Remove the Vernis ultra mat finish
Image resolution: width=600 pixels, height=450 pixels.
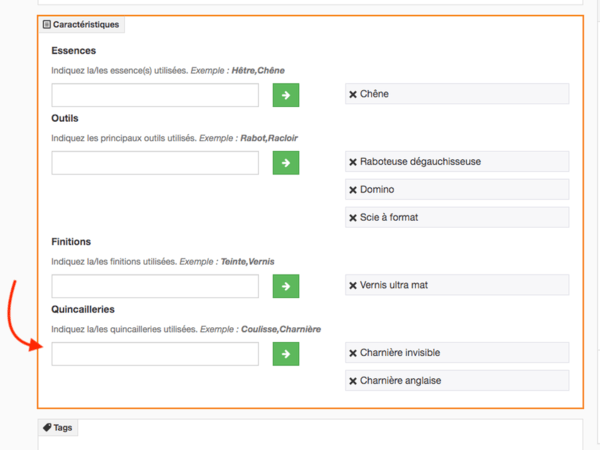[353, 285]
